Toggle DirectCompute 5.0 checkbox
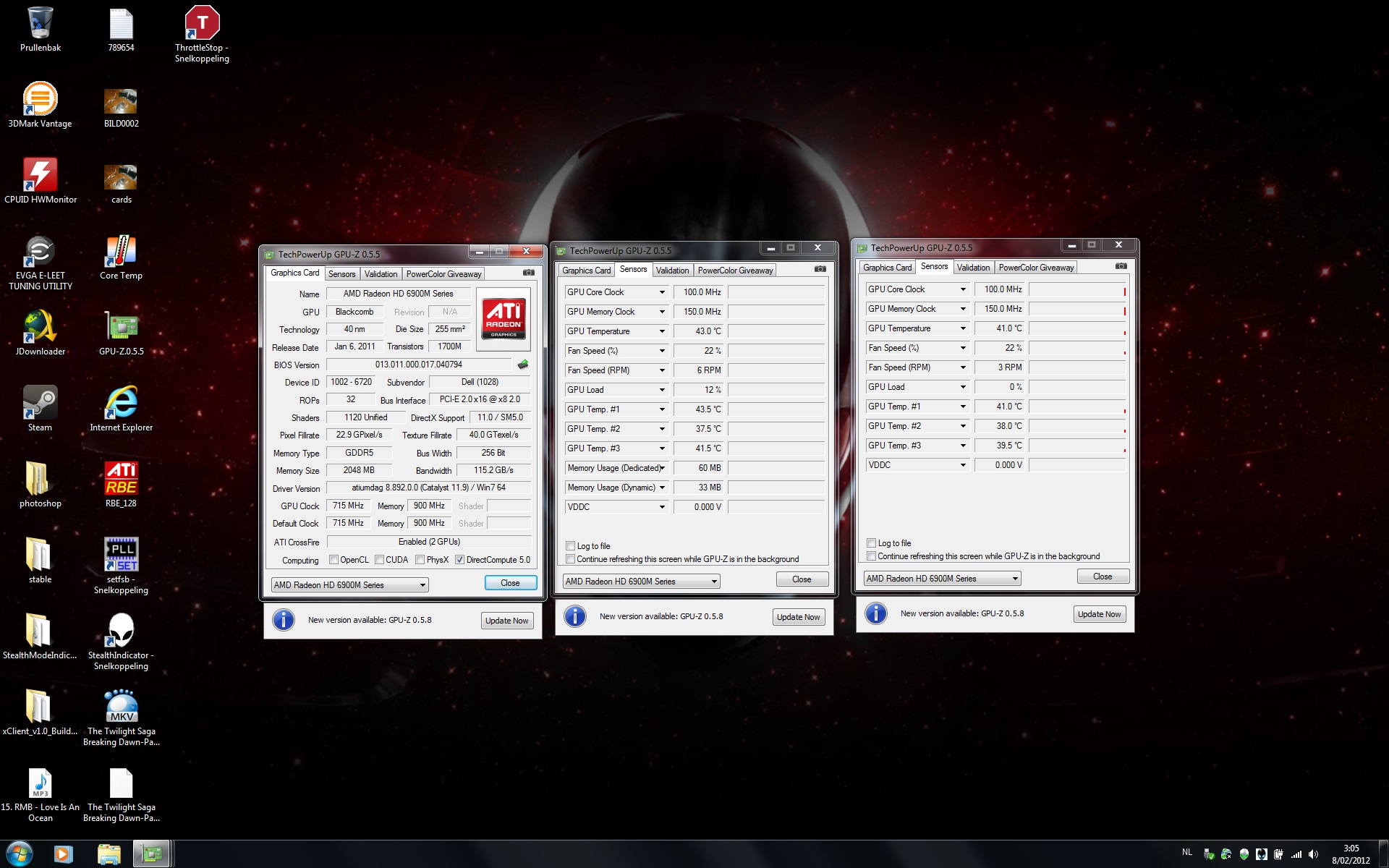Screen dimensions: 1389x868 coord(459,559)
